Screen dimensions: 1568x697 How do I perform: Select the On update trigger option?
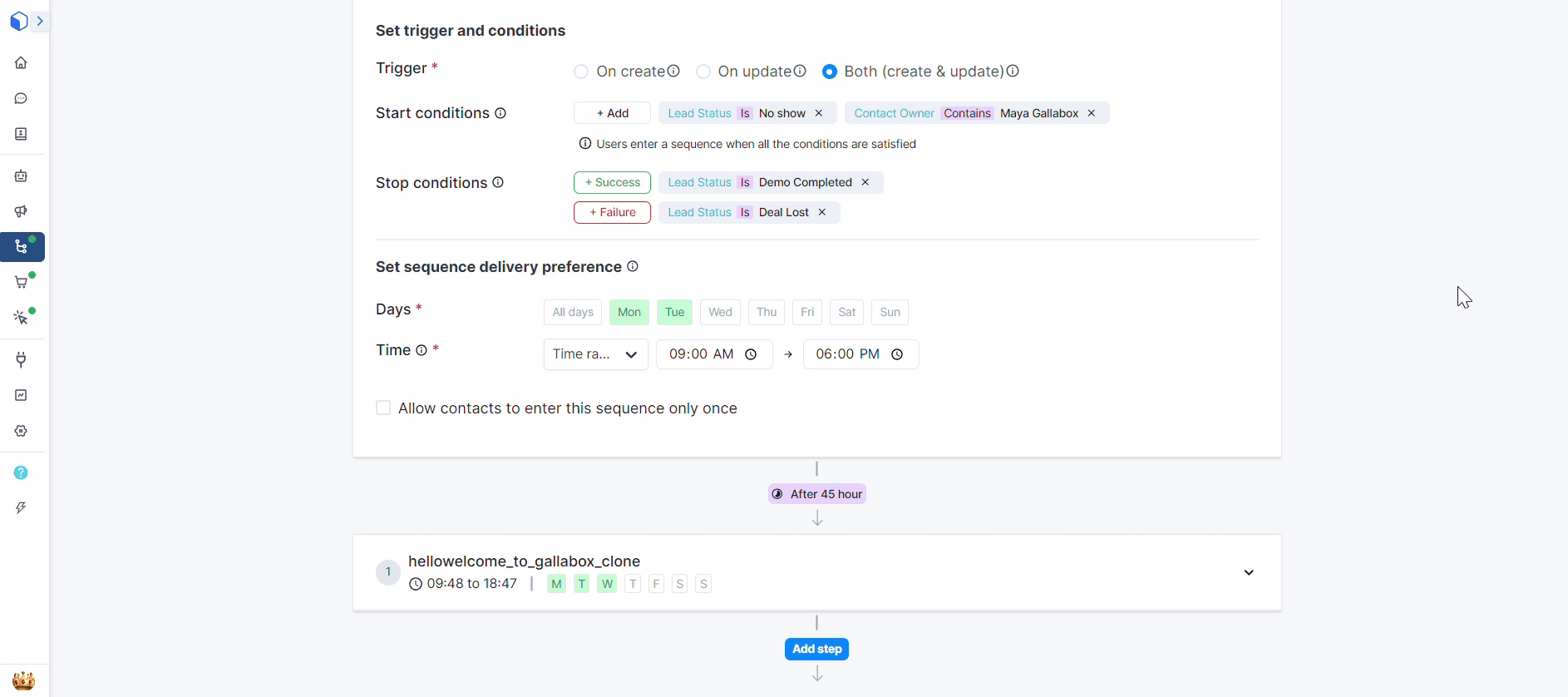pyautogui.click(x=703, y=72)
